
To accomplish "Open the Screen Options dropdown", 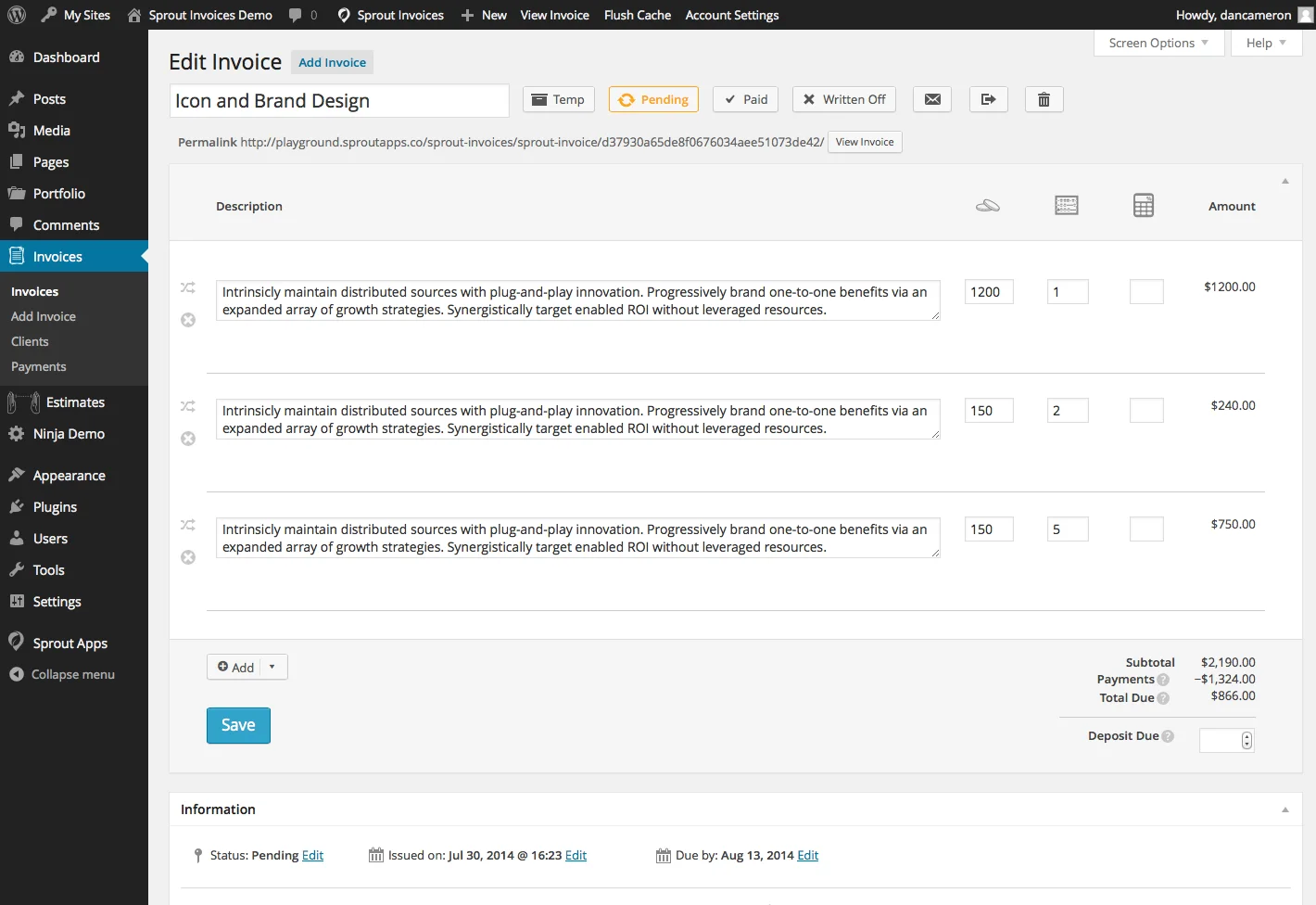I will [x=1158, y=43].
